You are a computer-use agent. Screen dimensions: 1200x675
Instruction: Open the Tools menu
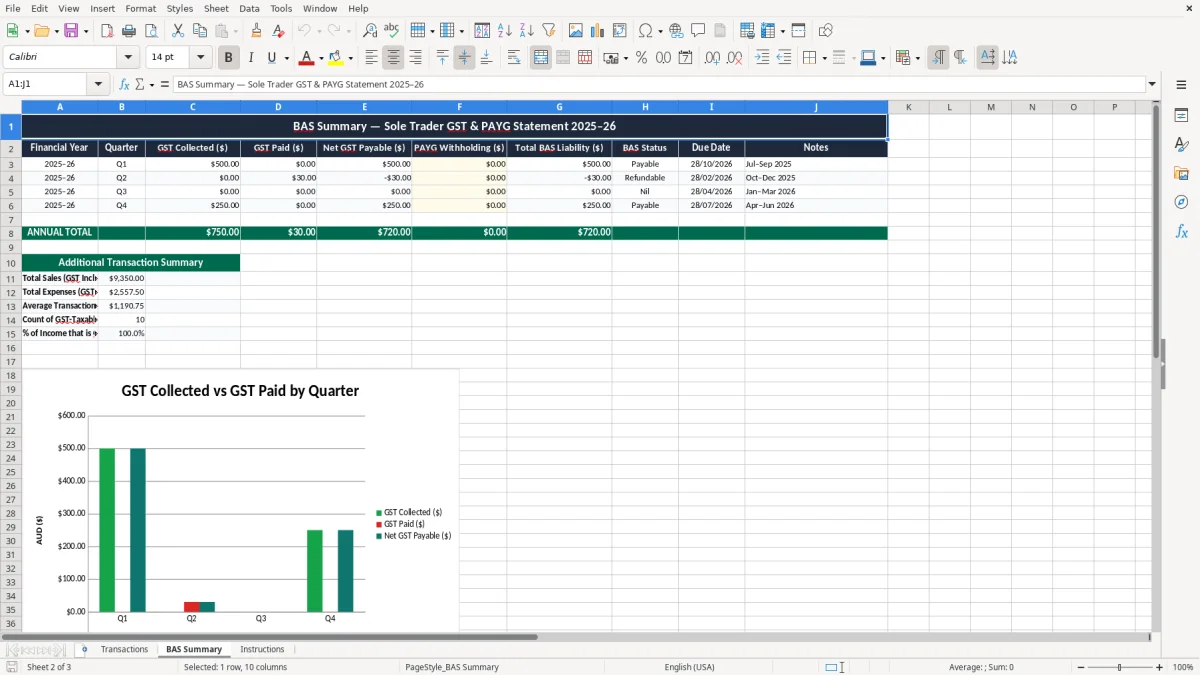point(281,8)
